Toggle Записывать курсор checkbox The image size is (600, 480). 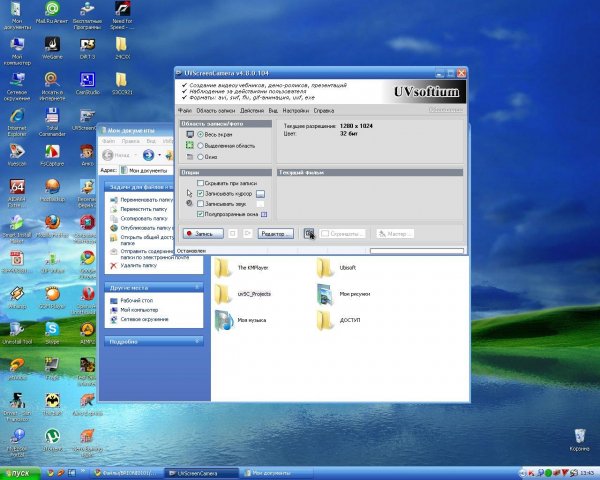[200, 193]
